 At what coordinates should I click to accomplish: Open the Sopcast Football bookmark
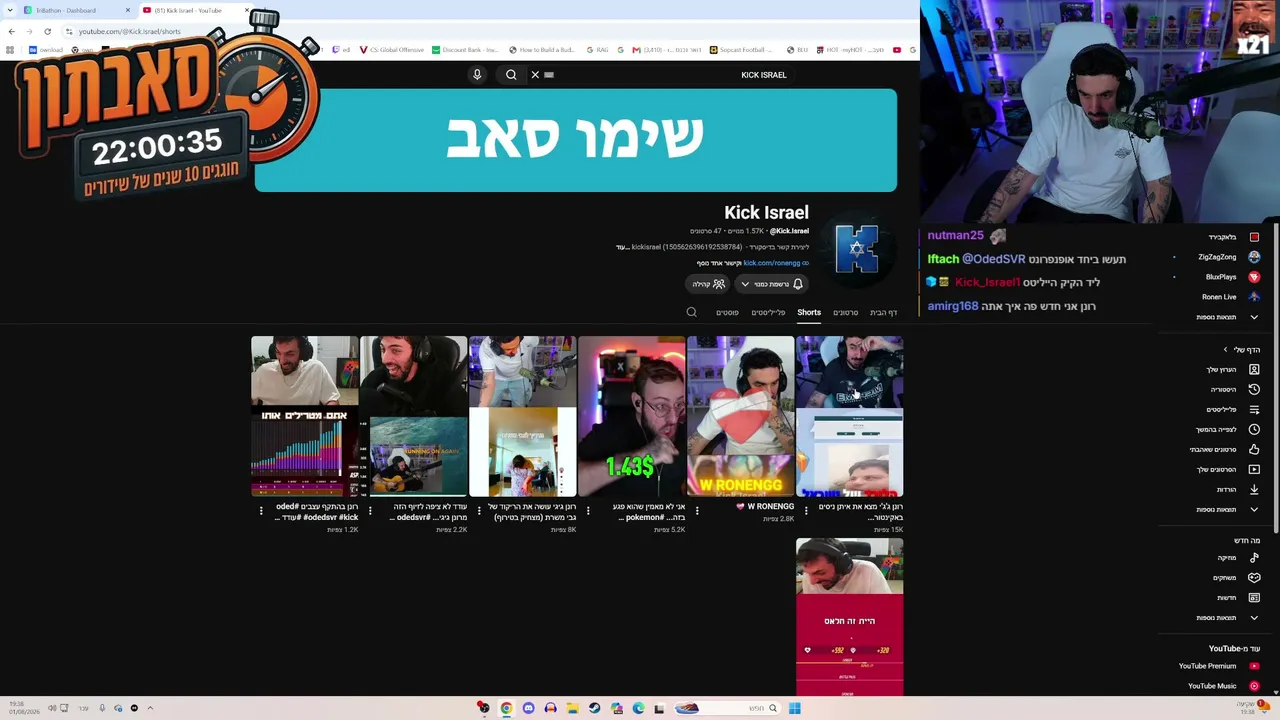(742, 50)
